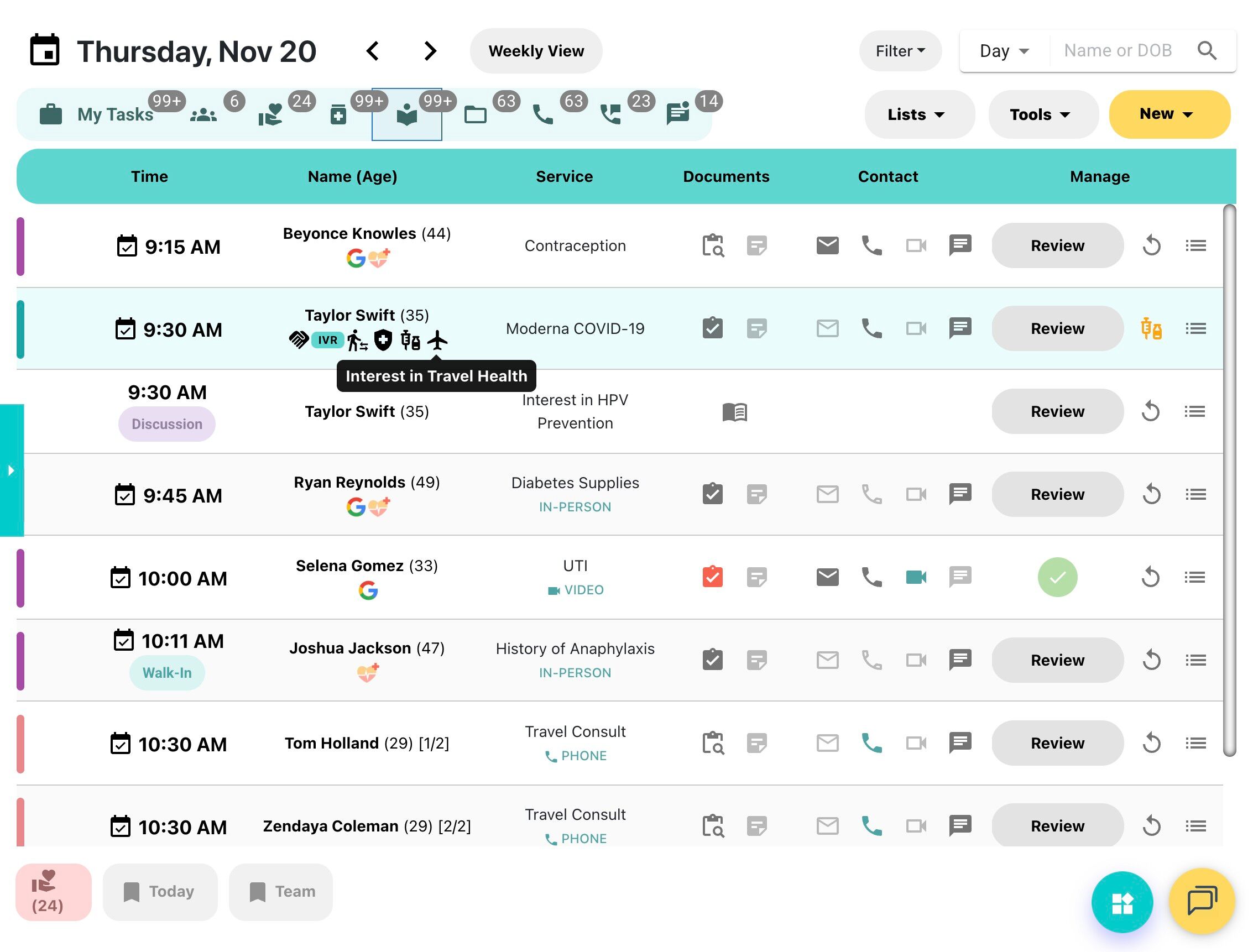Switch to the phone calls tab with 63 badge

pos(542,115)
